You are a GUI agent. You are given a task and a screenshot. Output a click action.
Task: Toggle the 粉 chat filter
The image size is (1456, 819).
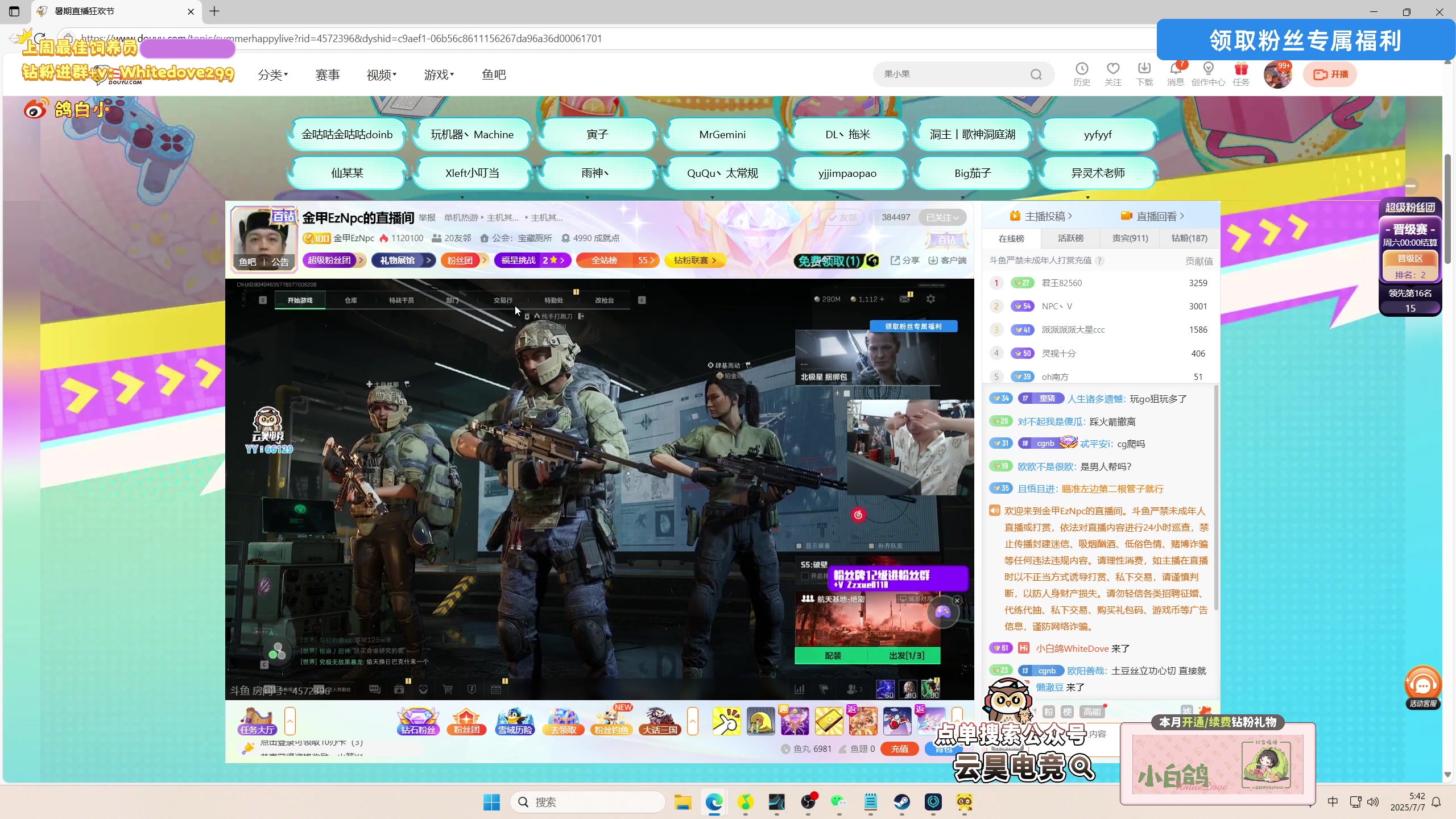click(1048, 712)
